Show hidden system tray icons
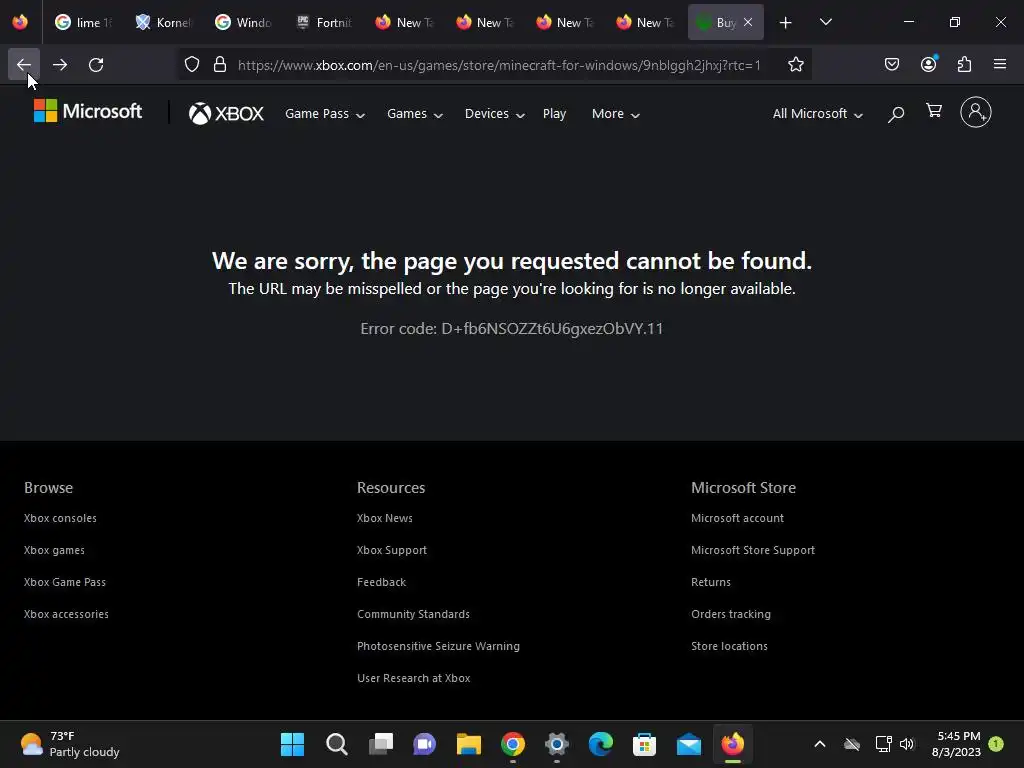Screen dimensions: 1024x768 (x=820, y=744)
